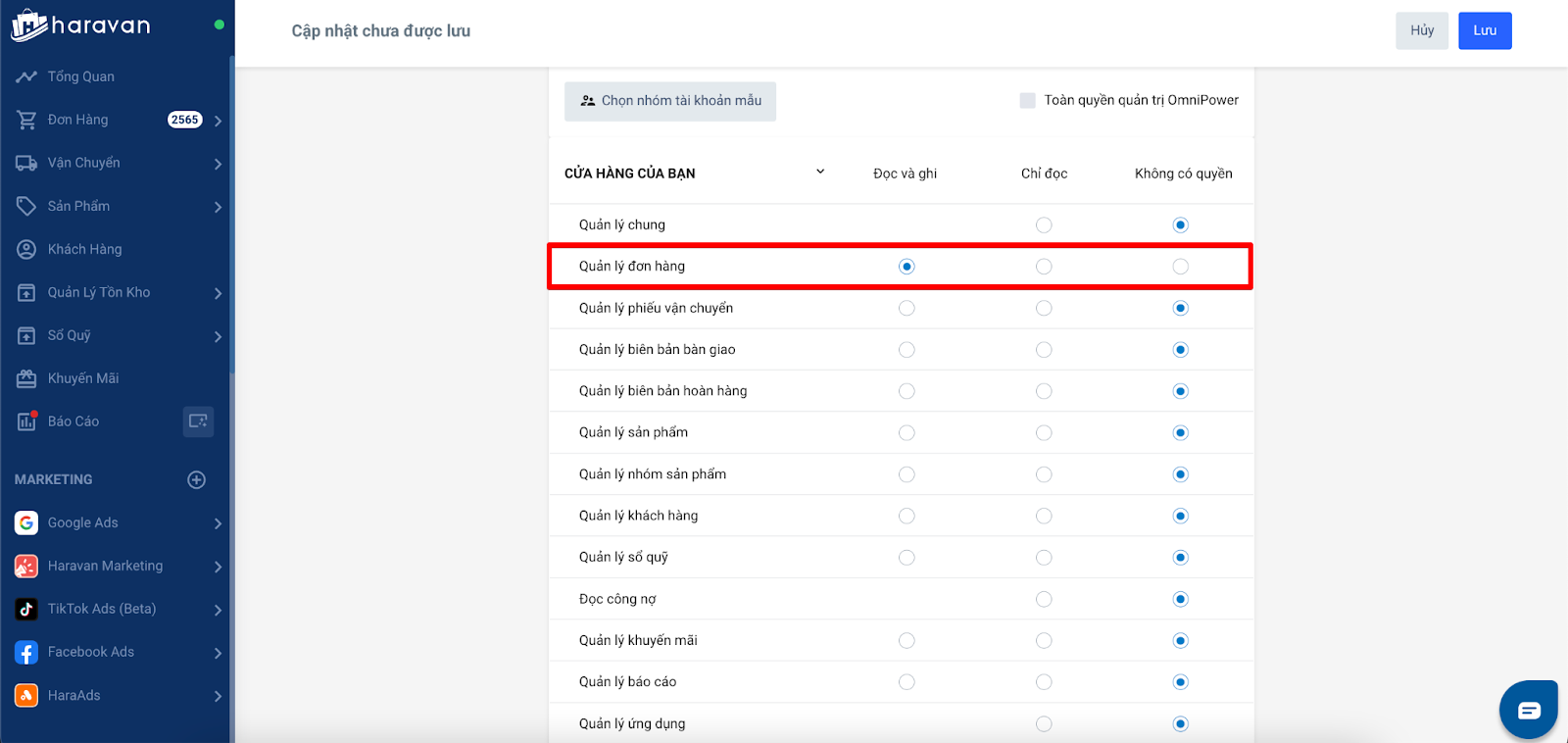Click the Haravan logo icon
The width and height of the screenshot is (1568, 743).
(x=29, y=25)
